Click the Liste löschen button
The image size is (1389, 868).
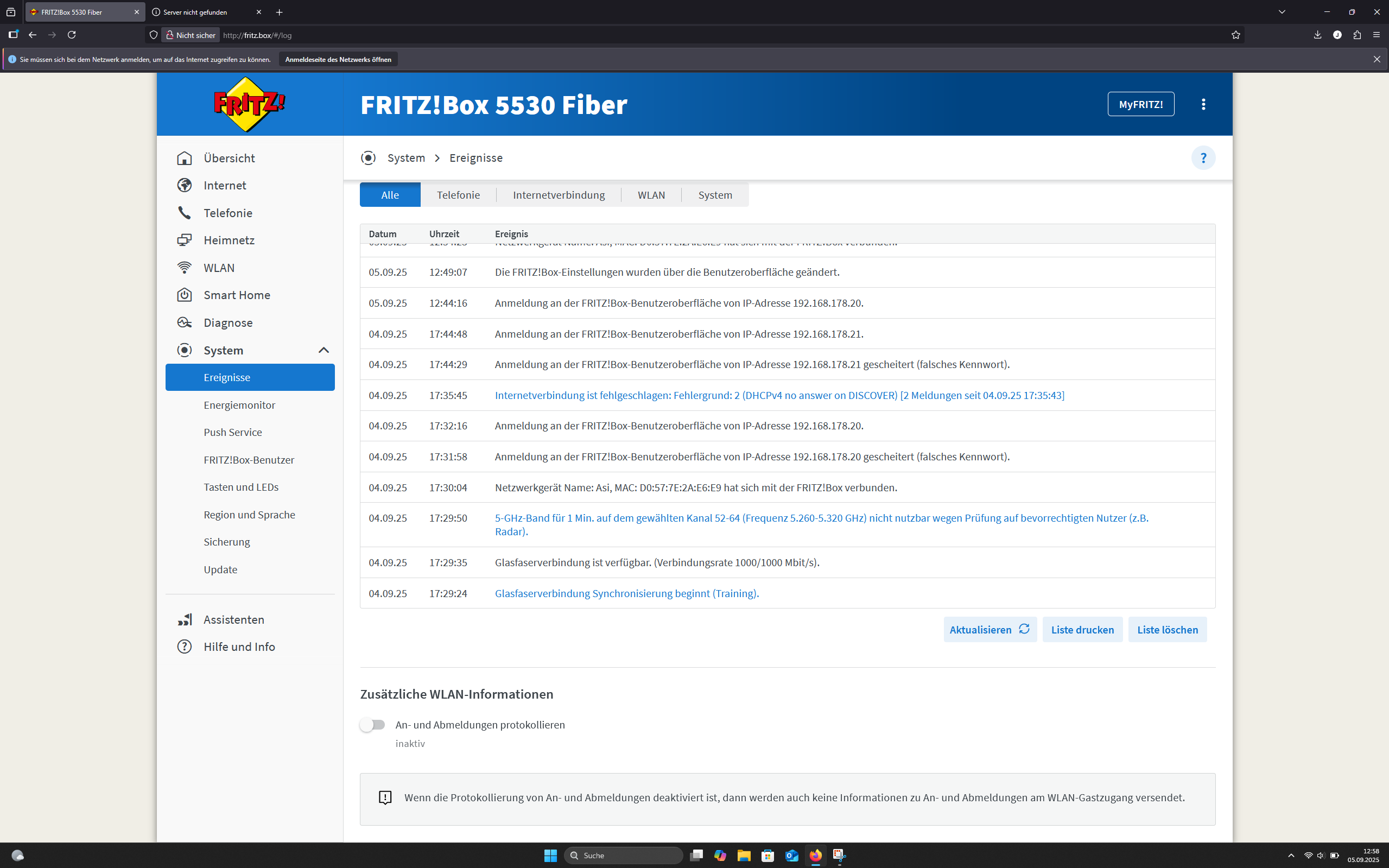pos(1168,630)
